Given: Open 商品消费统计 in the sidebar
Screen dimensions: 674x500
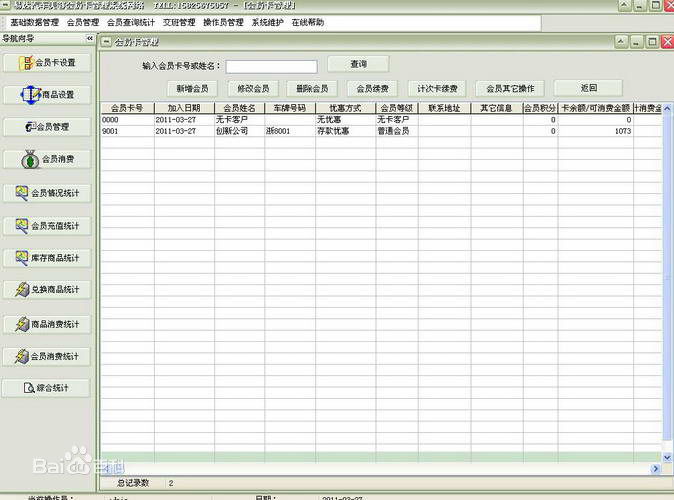Looking at the screenshot, I should tap(47, 324).
